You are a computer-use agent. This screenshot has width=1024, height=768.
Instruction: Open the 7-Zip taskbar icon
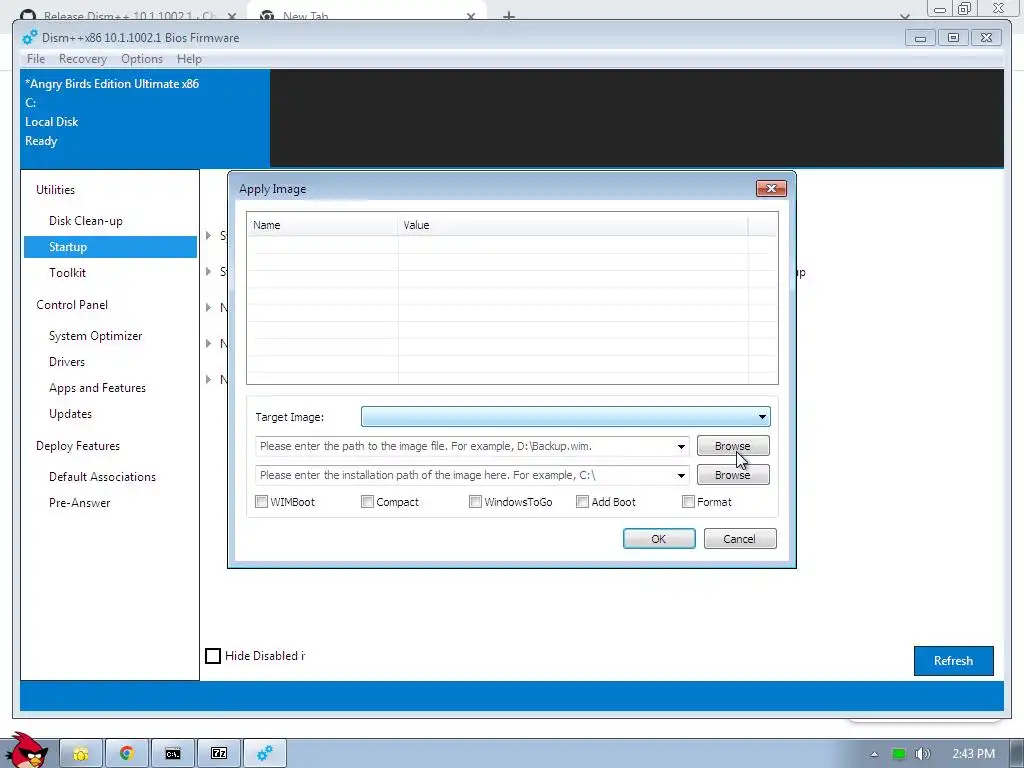(x=219, y=754)
